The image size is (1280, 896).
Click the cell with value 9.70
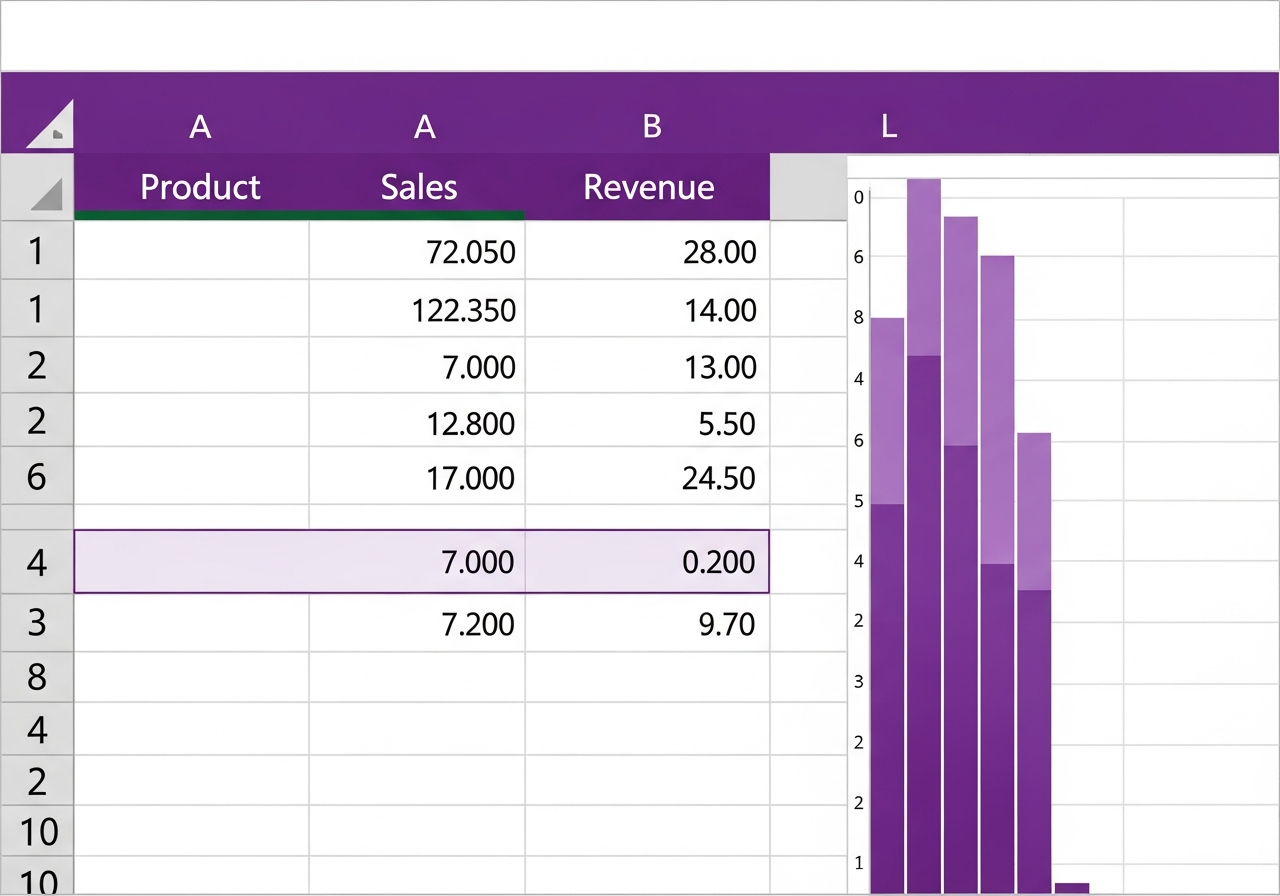648,624
